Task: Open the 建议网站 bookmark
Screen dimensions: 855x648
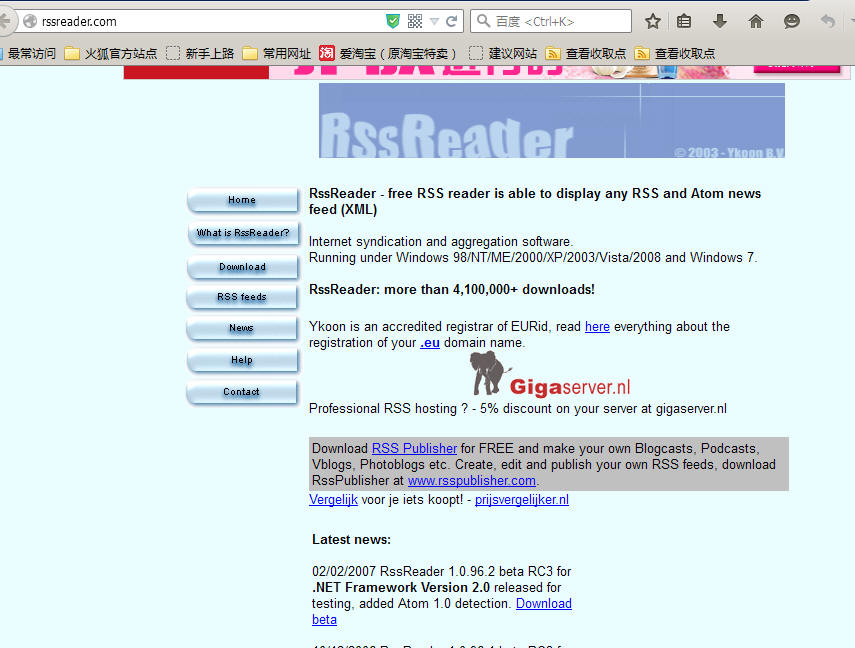Action: 503,53
